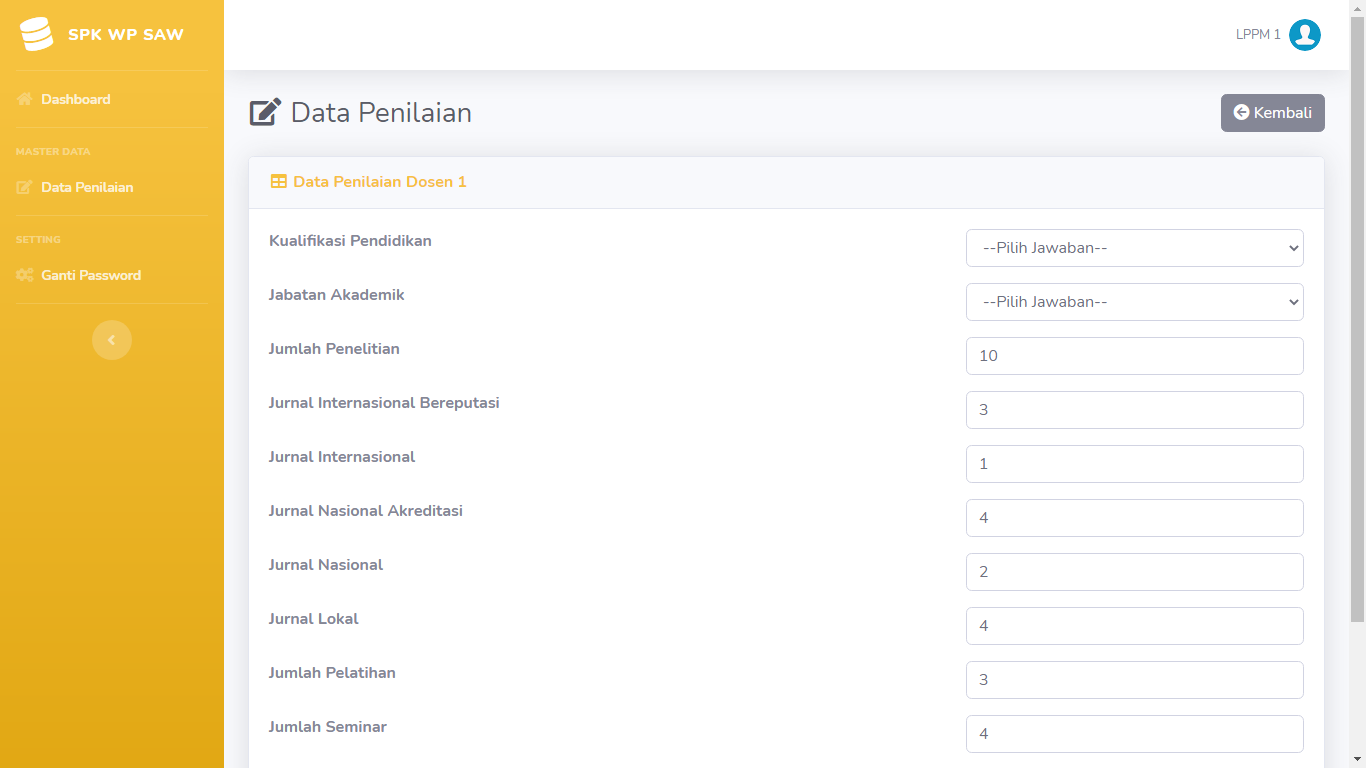
Task: Click into the Jurnal Lokal field
Action: [1134, 626]
